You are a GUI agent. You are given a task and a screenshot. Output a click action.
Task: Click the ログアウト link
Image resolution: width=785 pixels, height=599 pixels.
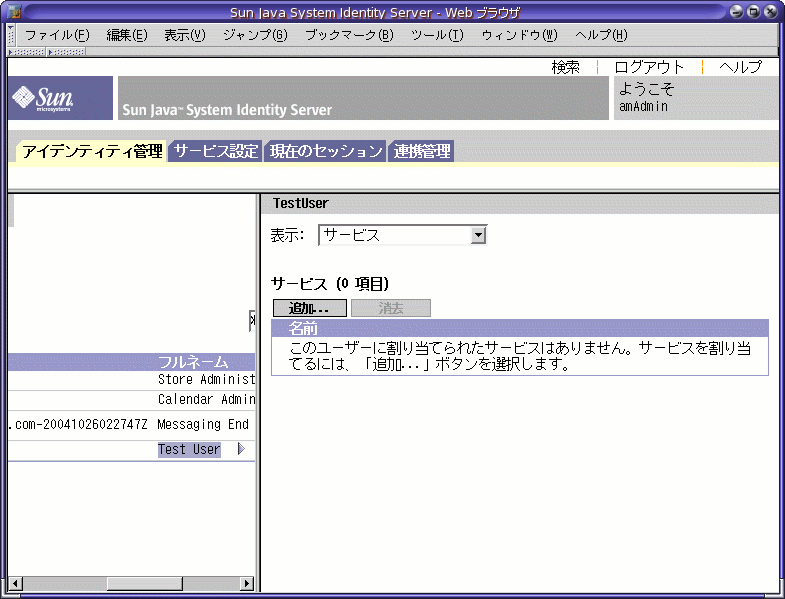[649, 67]
